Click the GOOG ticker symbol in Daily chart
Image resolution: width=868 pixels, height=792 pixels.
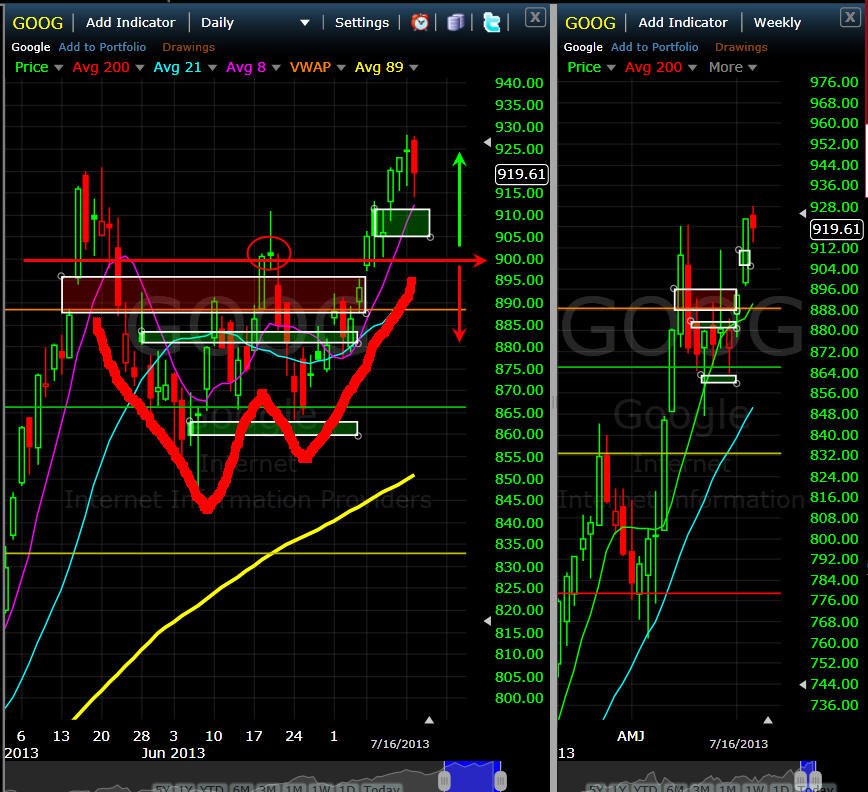coord(38,23)
